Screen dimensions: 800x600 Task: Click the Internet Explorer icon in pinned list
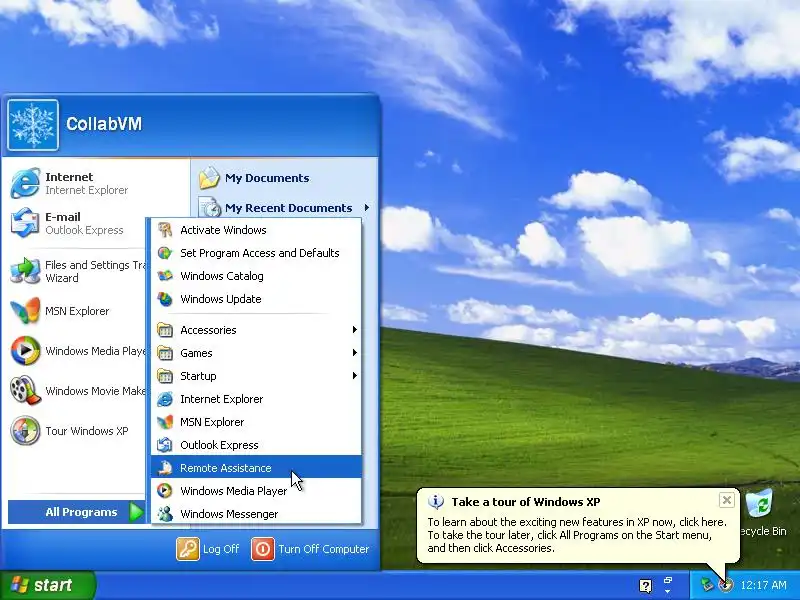pyautogui.click(x=25, y=183)
